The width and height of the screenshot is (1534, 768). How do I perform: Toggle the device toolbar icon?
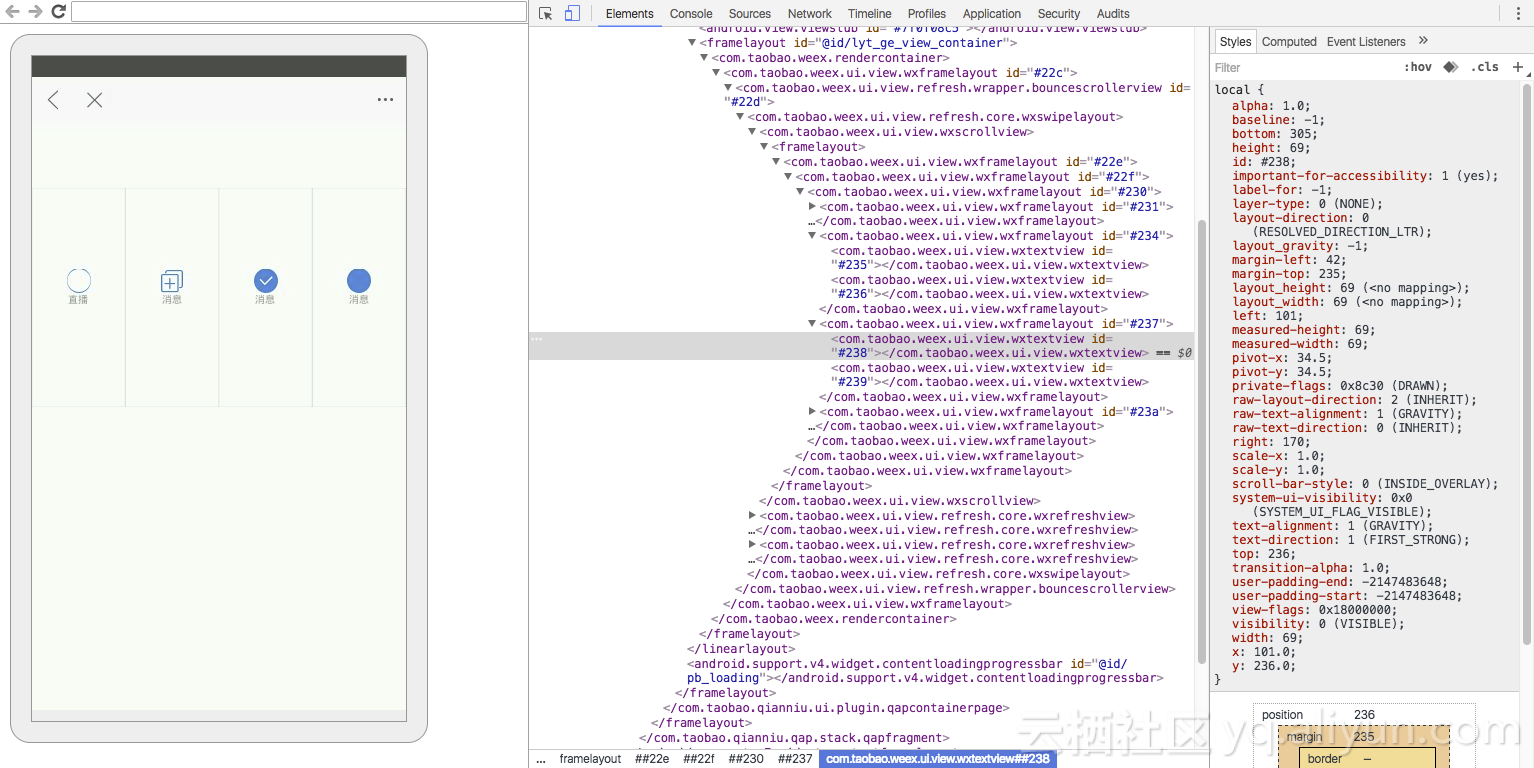572,14
